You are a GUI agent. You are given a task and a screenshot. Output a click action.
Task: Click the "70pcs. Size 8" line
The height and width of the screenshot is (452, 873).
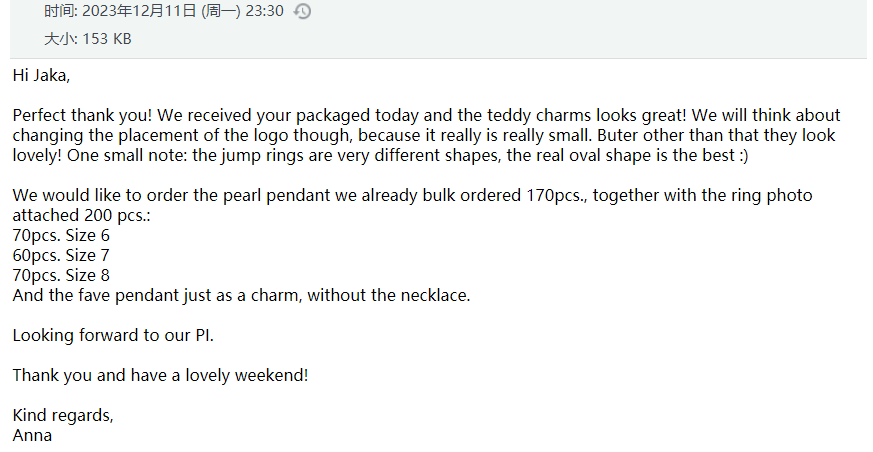pos(61,275)
